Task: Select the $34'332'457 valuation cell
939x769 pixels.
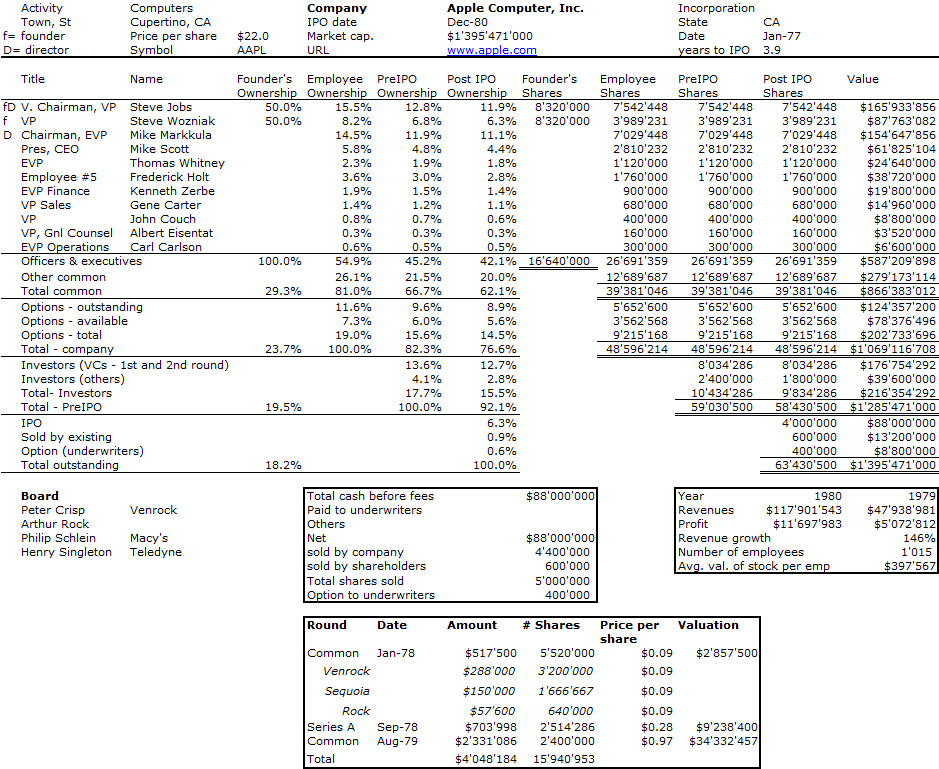Action: tap(723, 741)
